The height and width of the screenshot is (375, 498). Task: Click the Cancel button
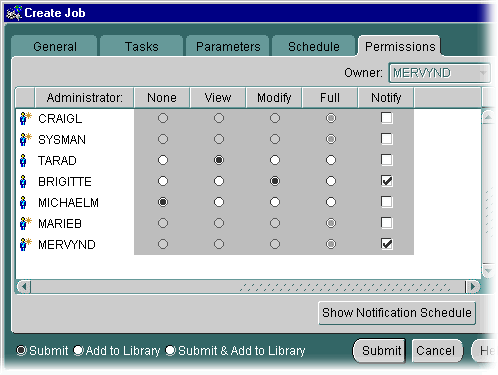tap(437, 351)
